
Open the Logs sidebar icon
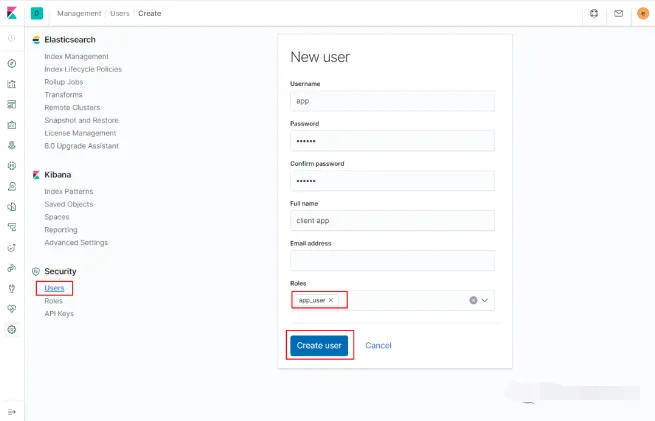pos(12,207)
